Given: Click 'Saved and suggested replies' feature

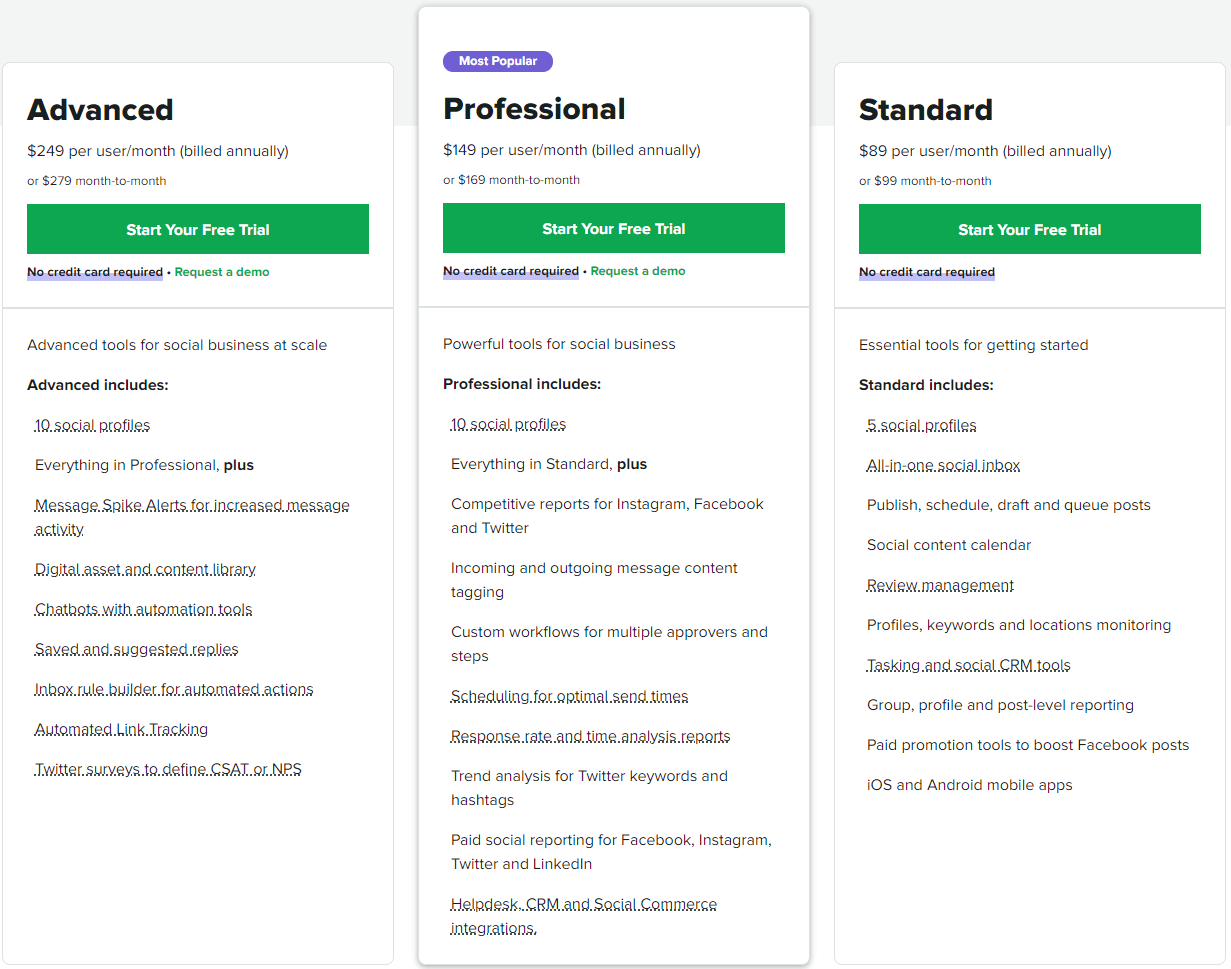Looking at the screenshot, I should (137, 649).
